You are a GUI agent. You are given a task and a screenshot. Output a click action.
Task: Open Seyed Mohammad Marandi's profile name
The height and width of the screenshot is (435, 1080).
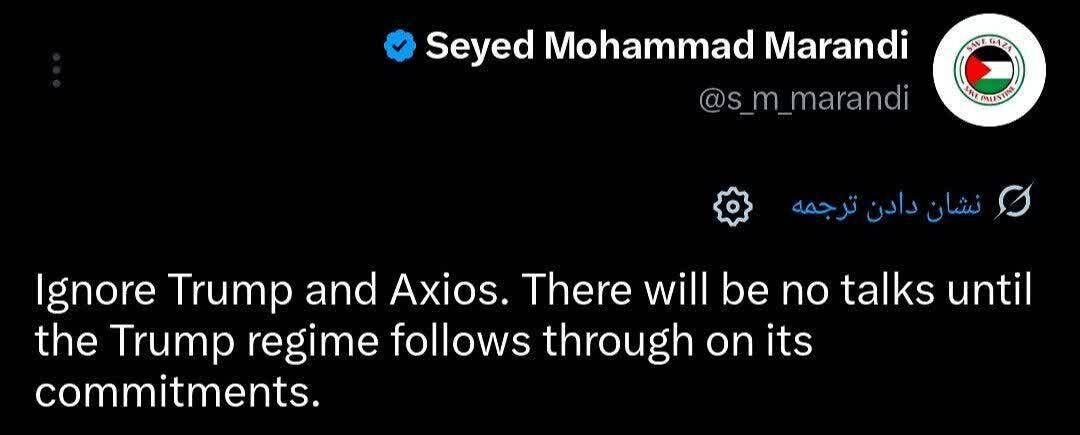(666, 47)
